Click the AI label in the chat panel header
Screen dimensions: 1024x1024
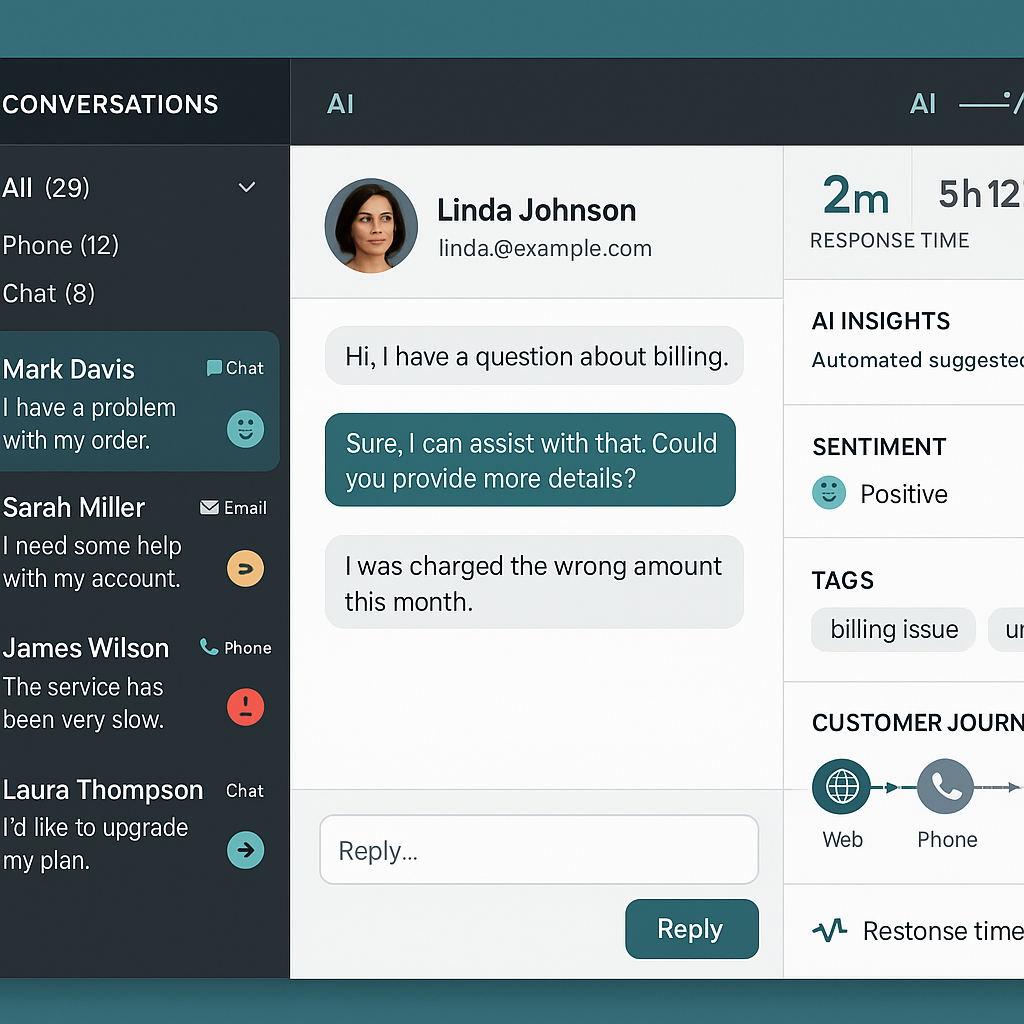click(341, 103)
